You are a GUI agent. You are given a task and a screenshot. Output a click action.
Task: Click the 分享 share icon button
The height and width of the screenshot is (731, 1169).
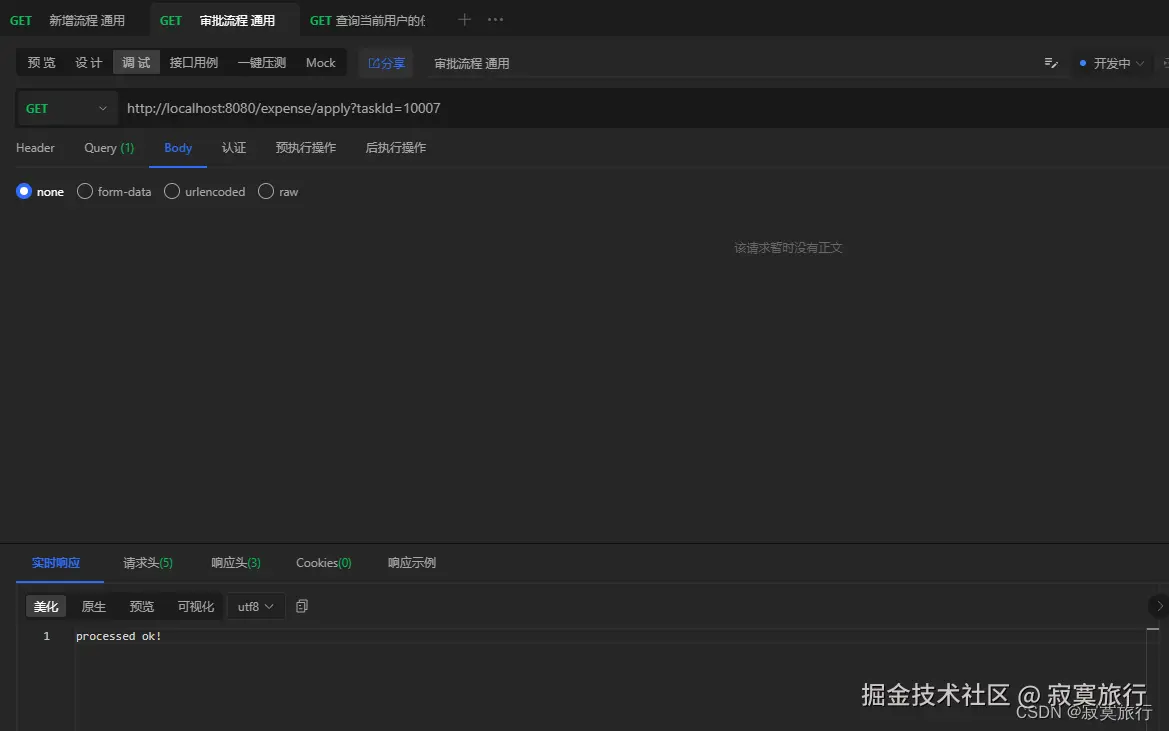[x=386, y=62]
